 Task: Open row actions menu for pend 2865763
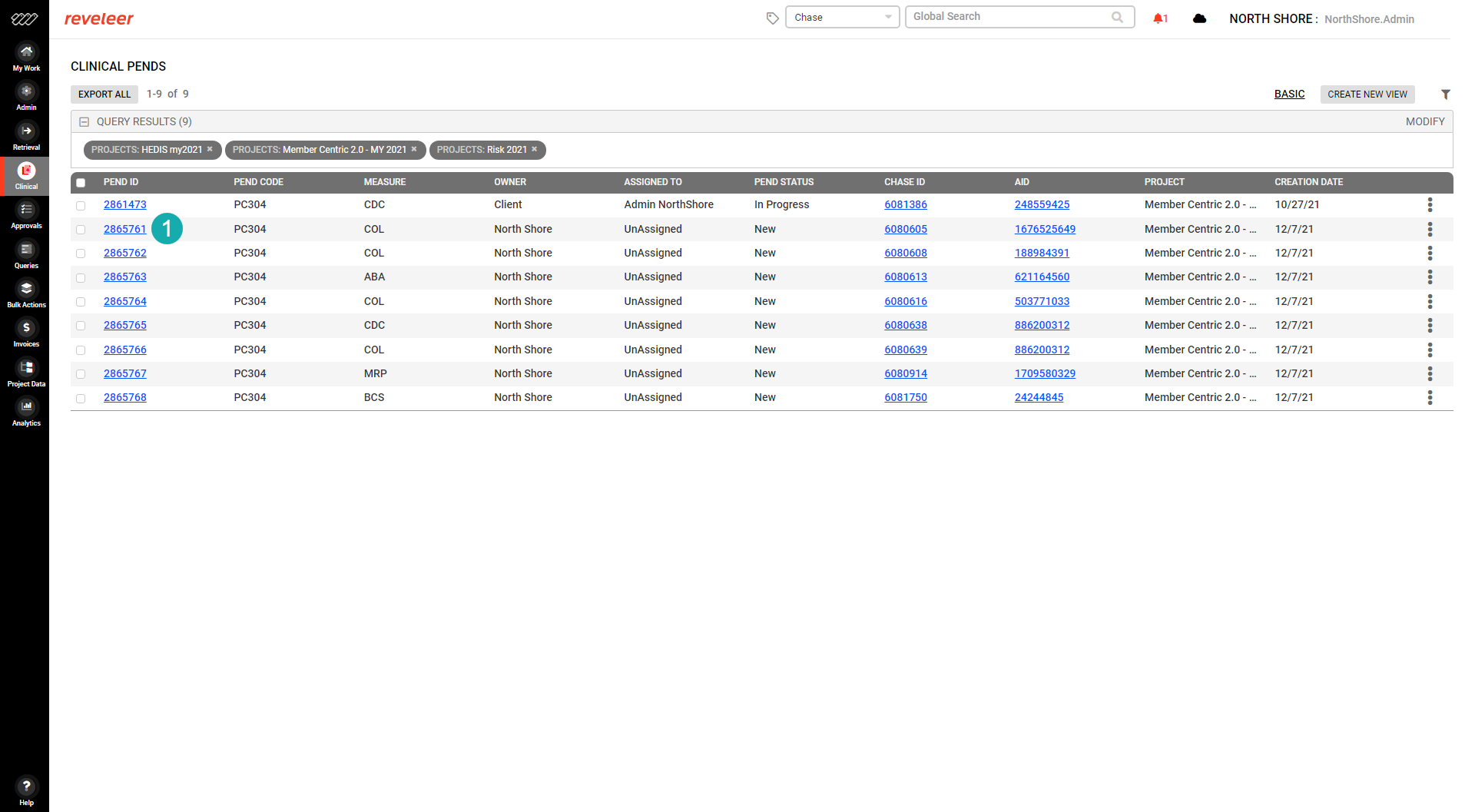point(1430,277)
